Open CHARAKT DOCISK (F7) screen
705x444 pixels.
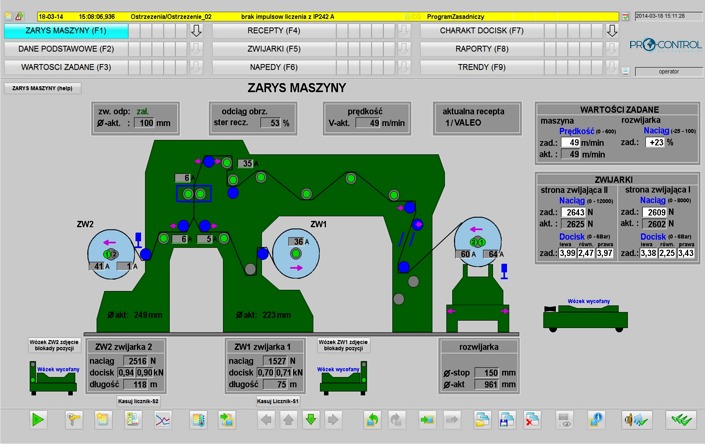[482, 31]
